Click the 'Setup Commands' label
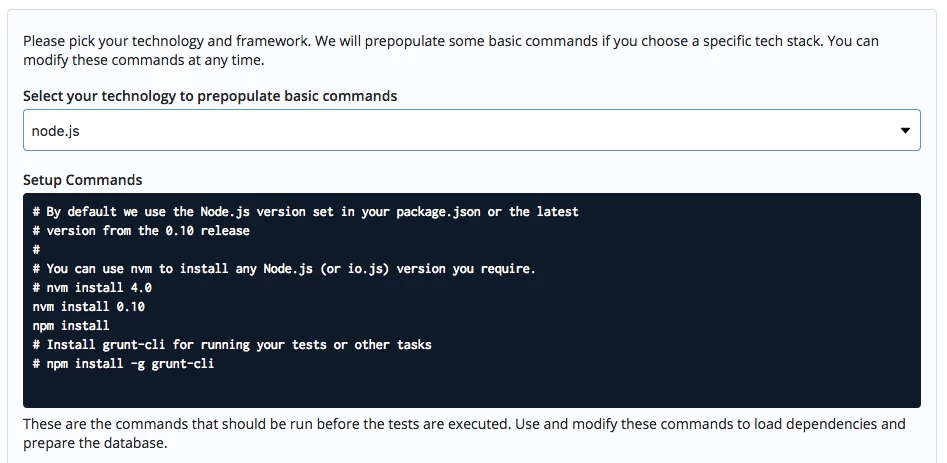The image size is (947, 463). [x=83, y=180]
